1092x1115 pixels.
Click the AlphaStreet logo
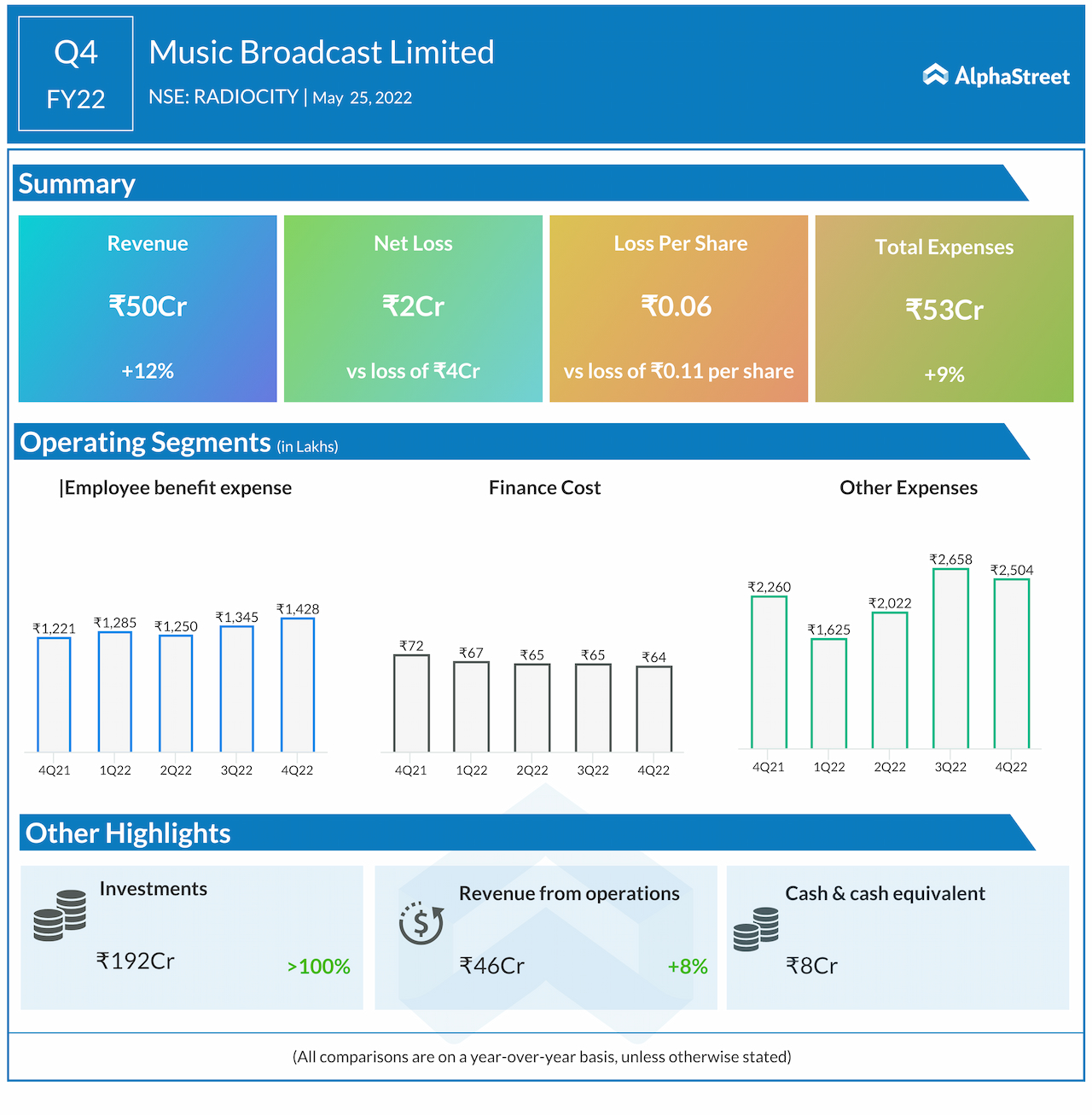(996, 76)
